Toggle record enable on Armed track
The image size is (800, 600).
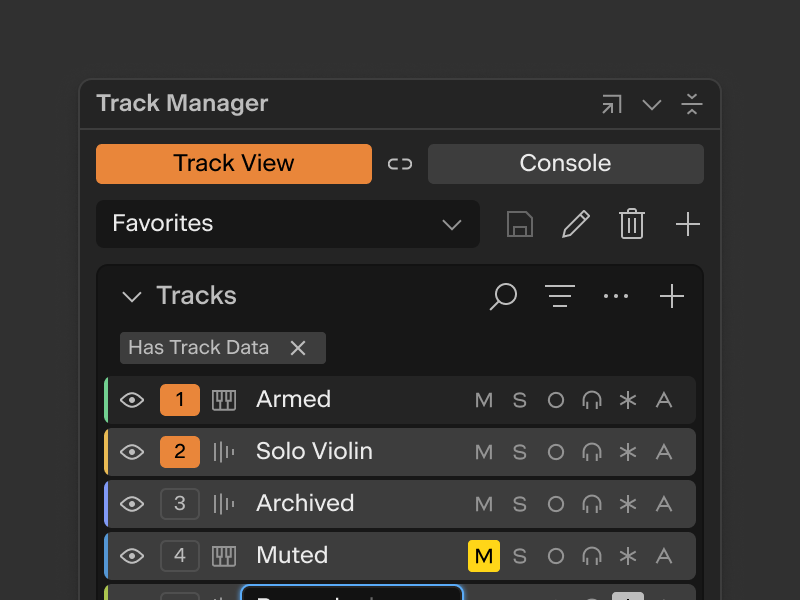click(x=556, y=401)
